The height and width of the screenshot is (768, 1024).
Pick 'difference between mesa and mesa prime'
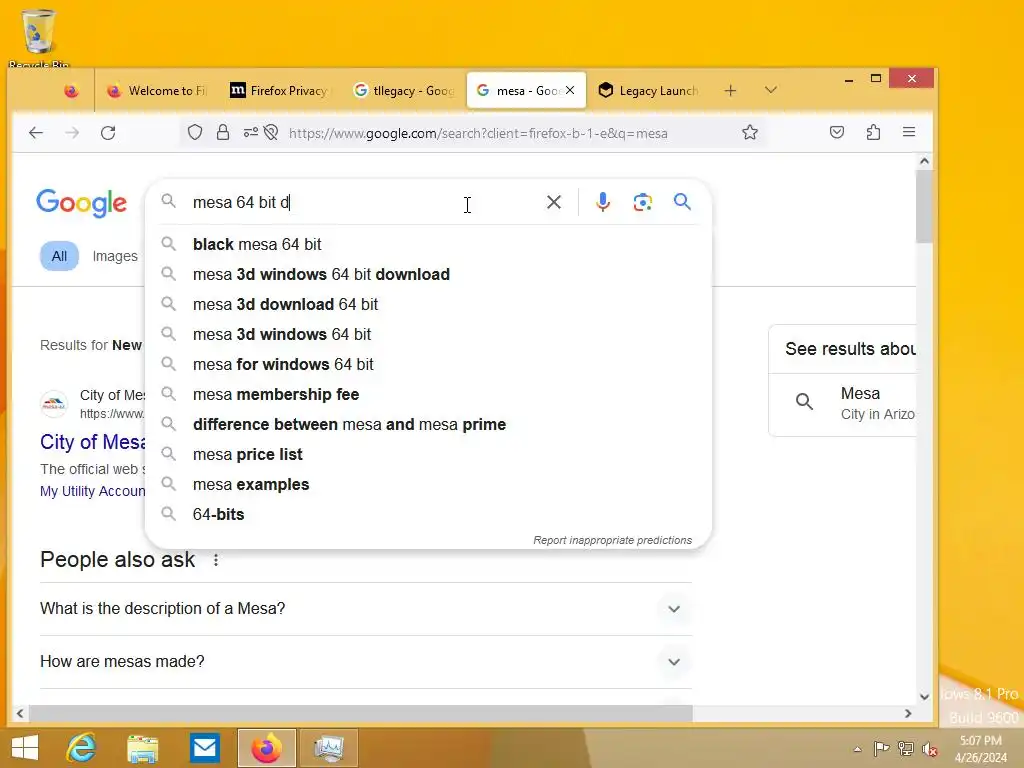pos(428,424)
